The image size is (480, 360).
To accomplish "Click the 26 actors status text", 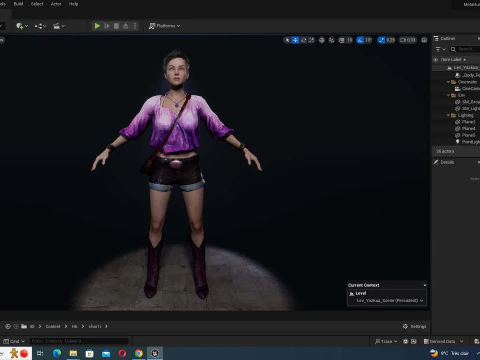I will pyautogui.click(x=445, y=151).
